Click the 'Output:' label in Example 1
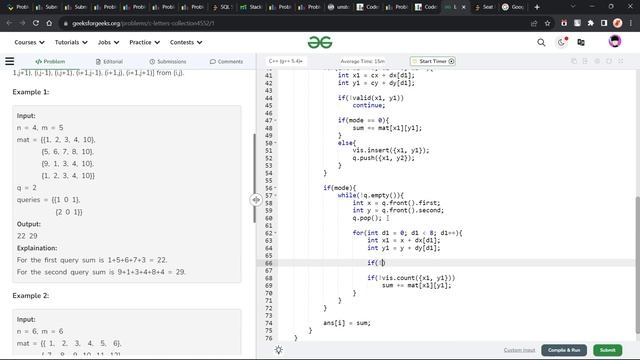The image size is (640, 360). (29, 224)
